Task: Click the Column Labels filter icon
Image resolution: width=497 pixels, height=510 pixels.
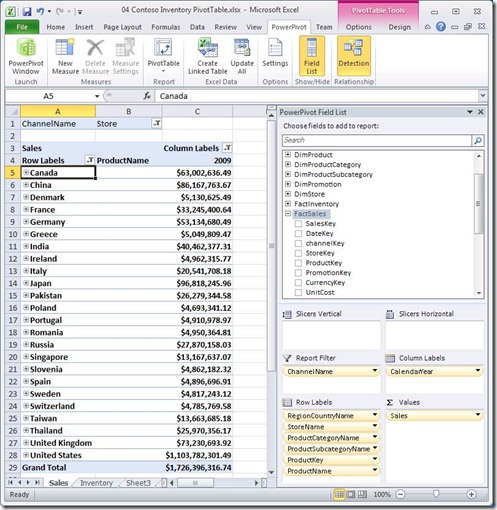Action: tap(227, 148)
